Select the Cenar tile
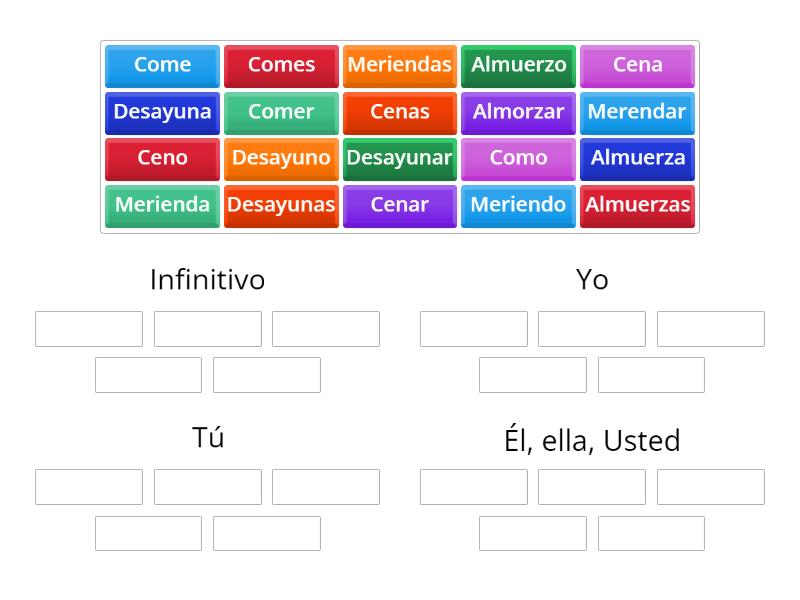The height and width of the screenshot is (600, 800). click(400, 205)
